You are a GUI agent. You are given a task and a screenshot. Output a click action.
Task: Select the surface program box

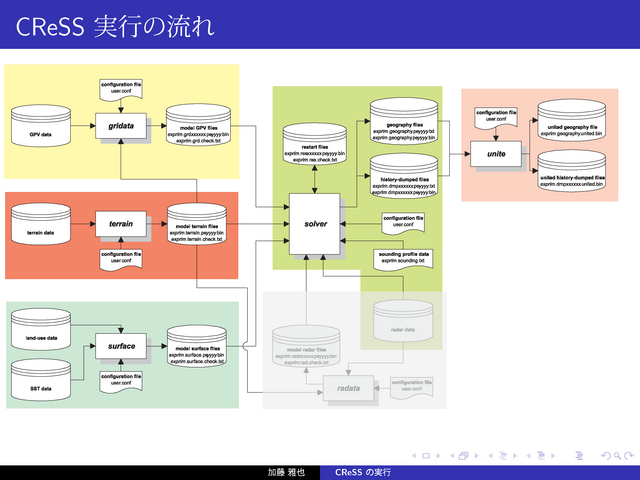coord(121,346)
